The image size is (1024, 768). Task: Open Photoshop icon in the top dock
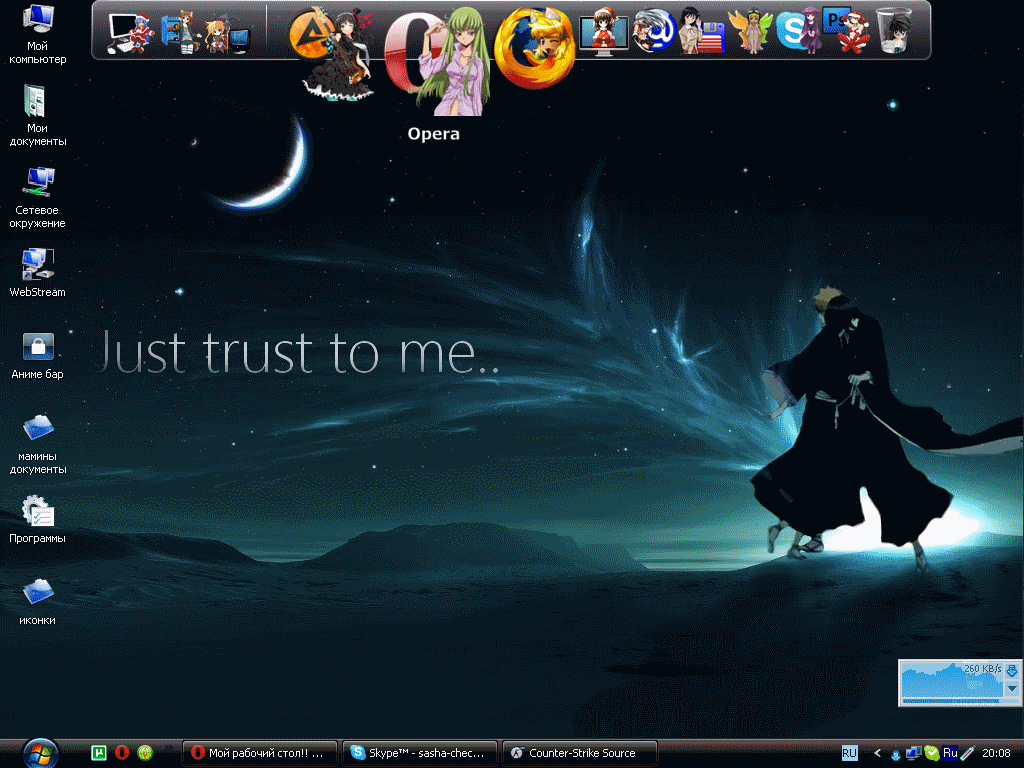pos(846,30)
